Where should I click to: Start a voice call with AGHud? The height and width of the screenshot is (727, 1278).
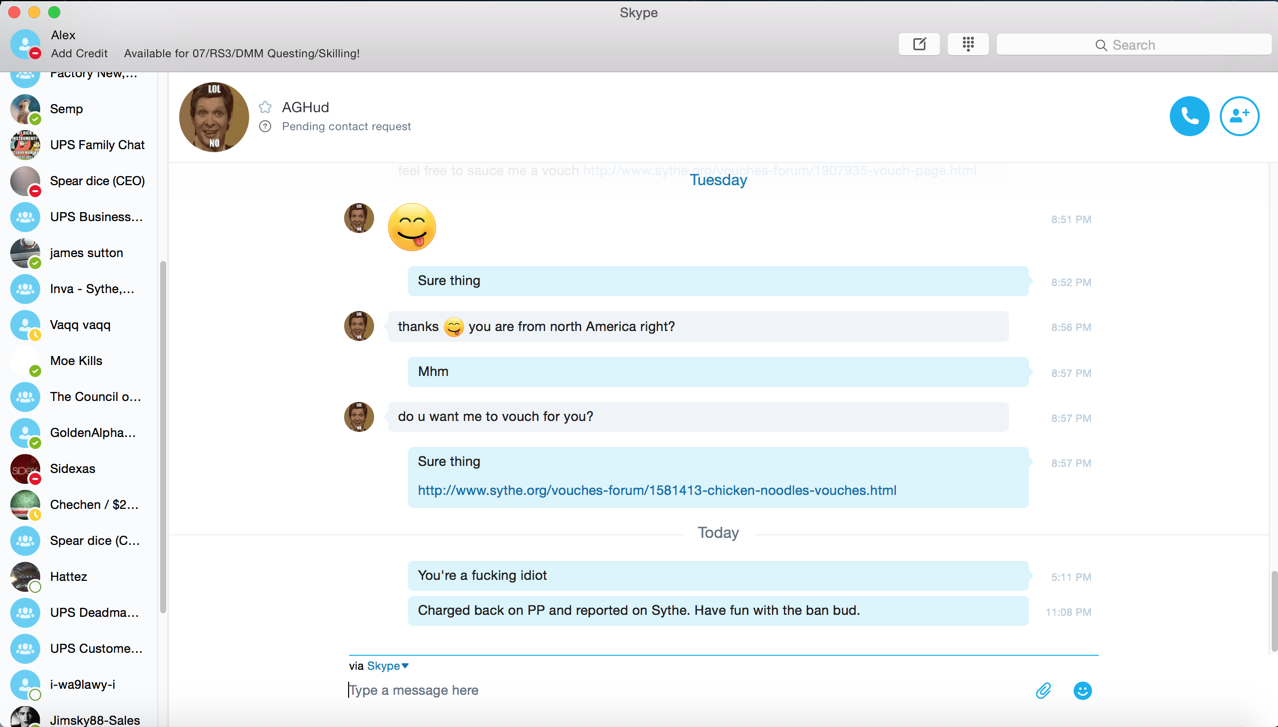pyautogui.click(x=1189, y=116)
